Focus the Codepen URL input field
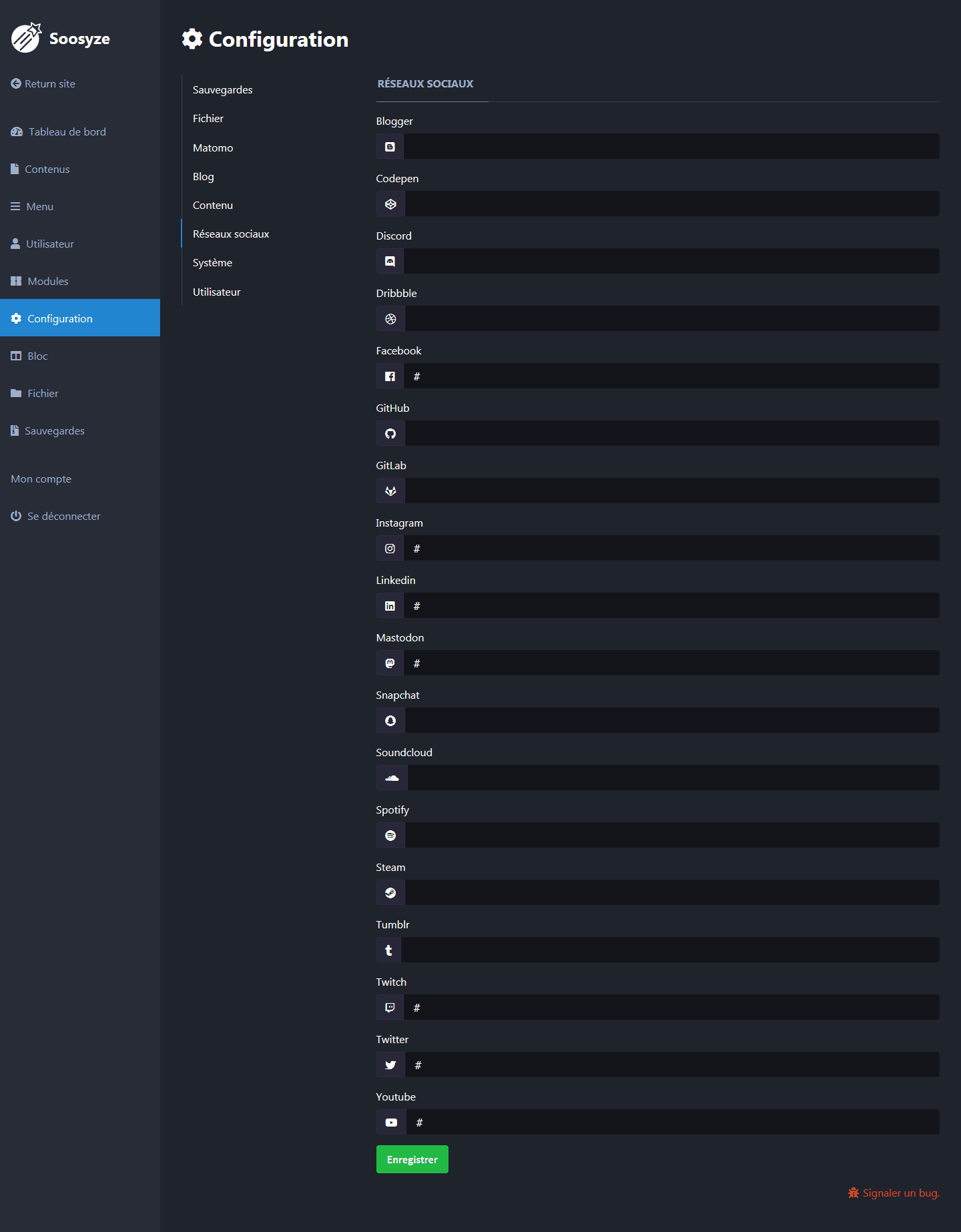 (672, 204)
